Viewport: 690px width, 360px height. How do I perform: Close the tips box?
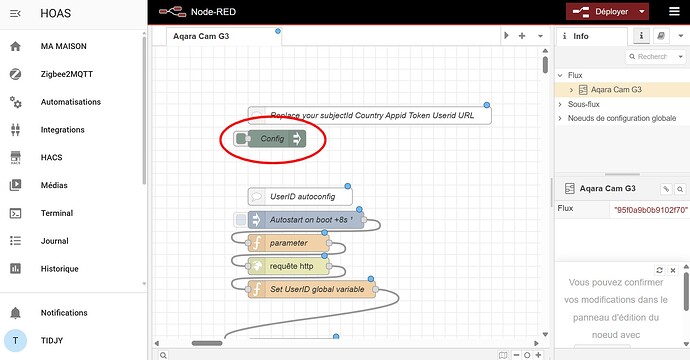pyautogui.click(x=673, y=270)
